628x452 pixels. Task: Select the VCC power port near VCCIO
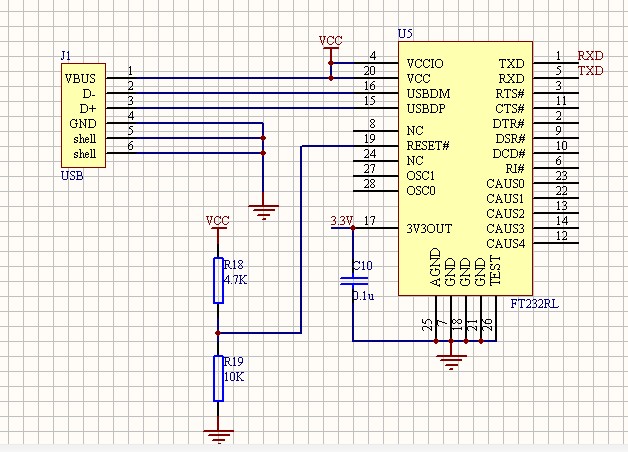[x=330, y=42]
